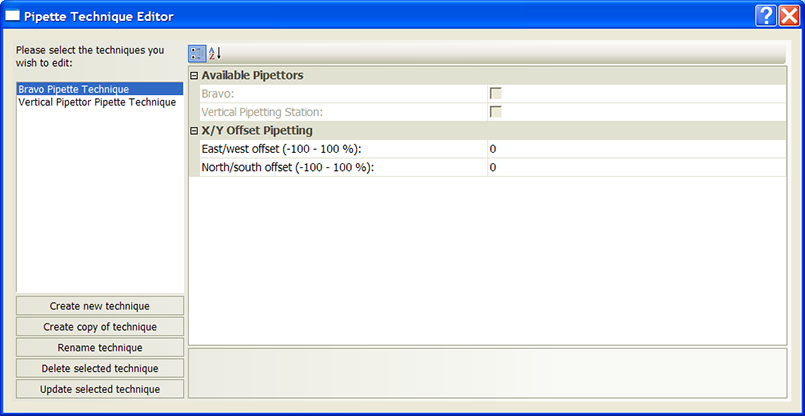
Task: Collapse the Available Pipettors section
Action: (x=194, y=76)
